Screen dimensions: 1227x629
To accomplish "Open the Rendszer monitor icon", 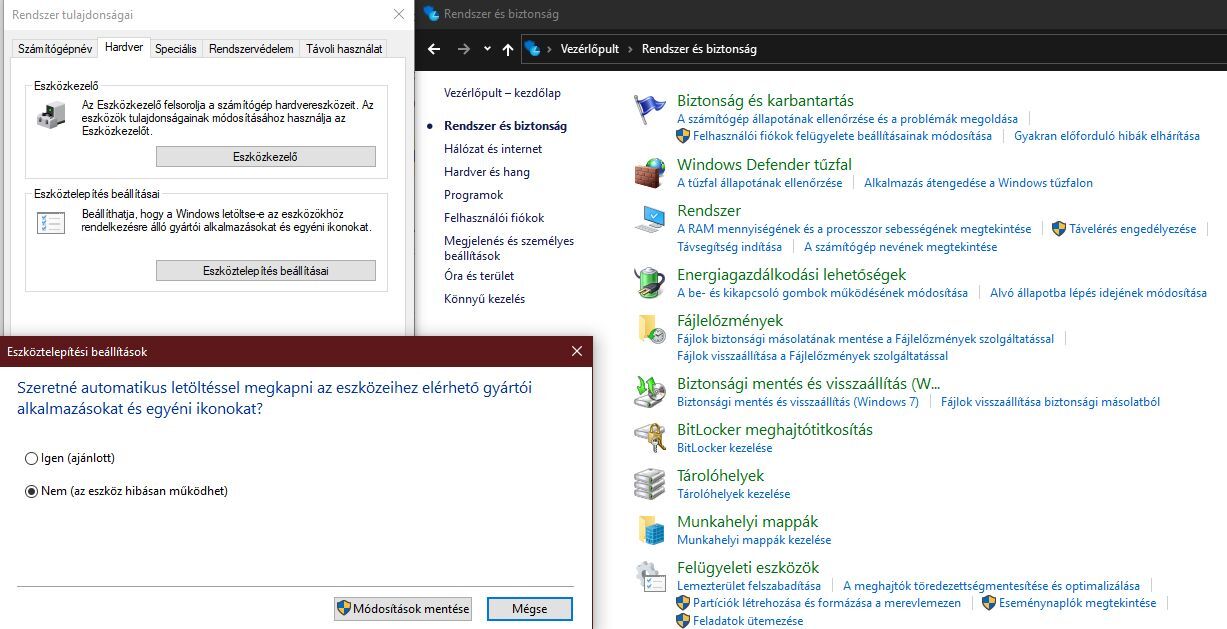I will pos(650,218).
